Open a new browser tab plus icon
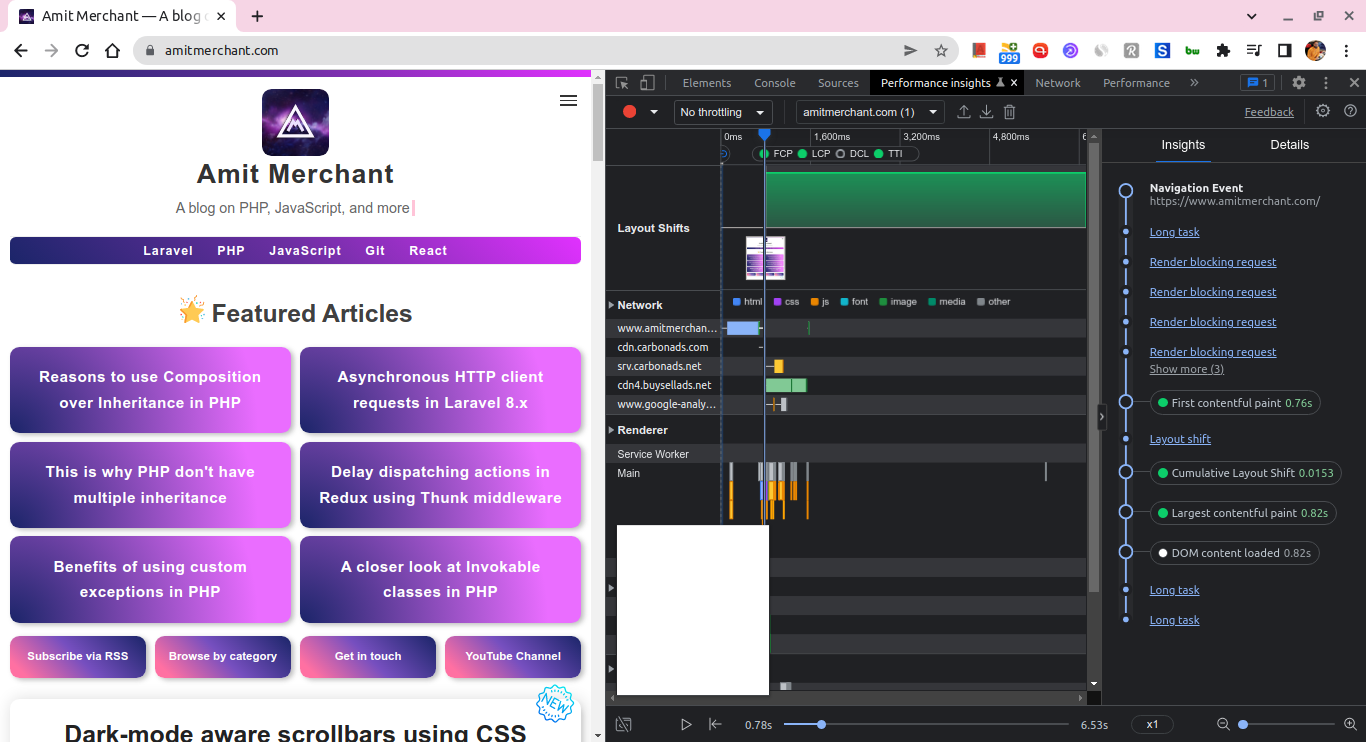Screen dimensions: 1366x742 257,16
